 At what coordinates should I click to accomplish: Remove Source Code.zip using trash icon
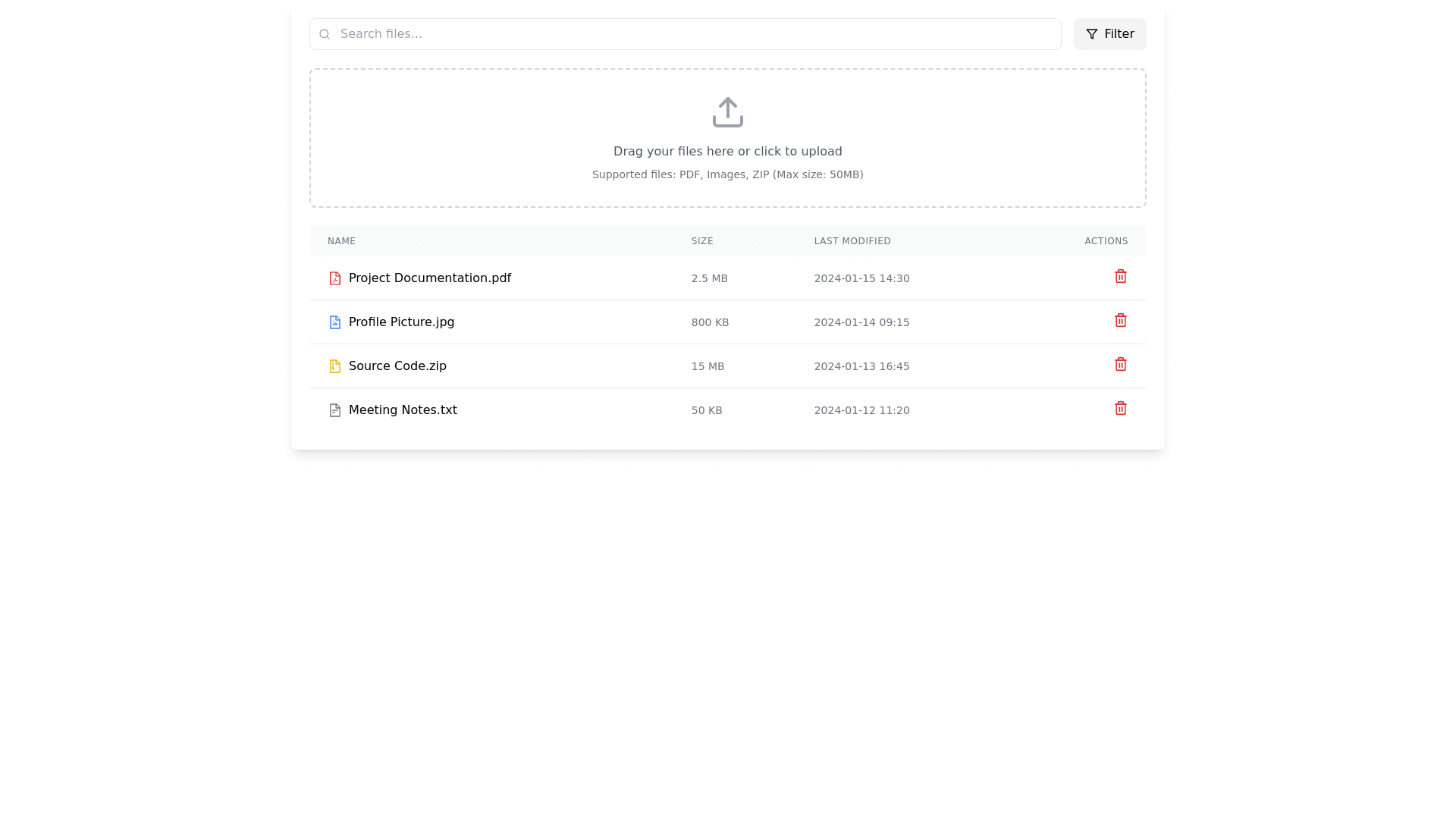click(x=1120, y=365)
